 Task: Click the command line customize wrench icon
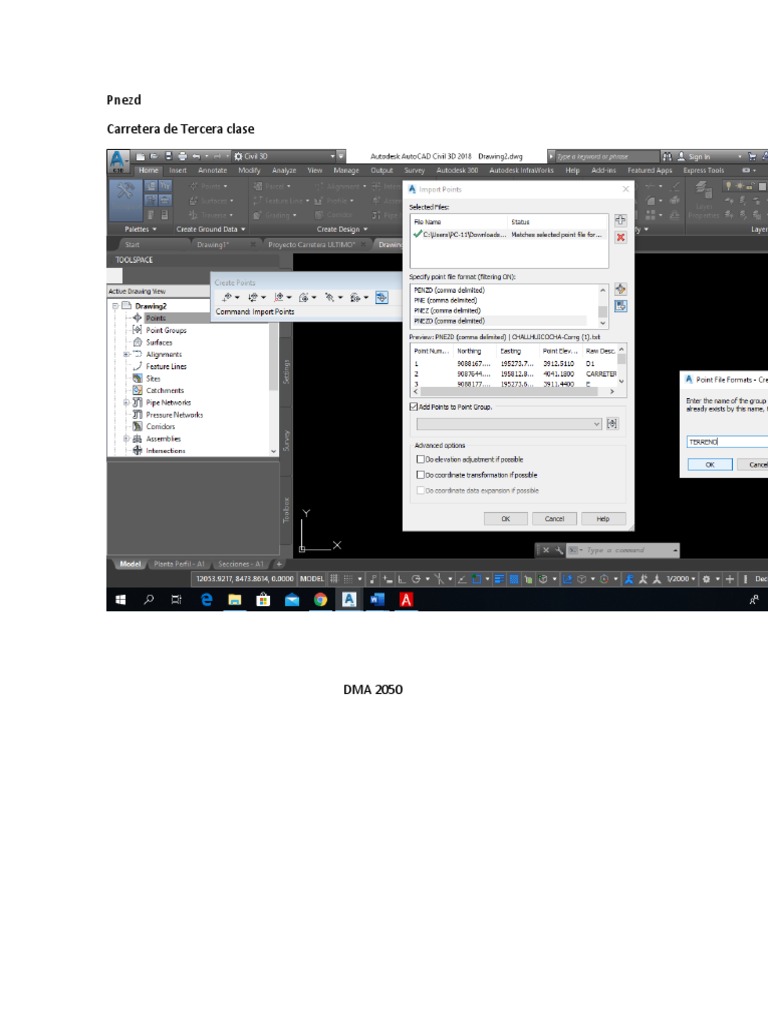pyautogui.click(x=559, y=551)
